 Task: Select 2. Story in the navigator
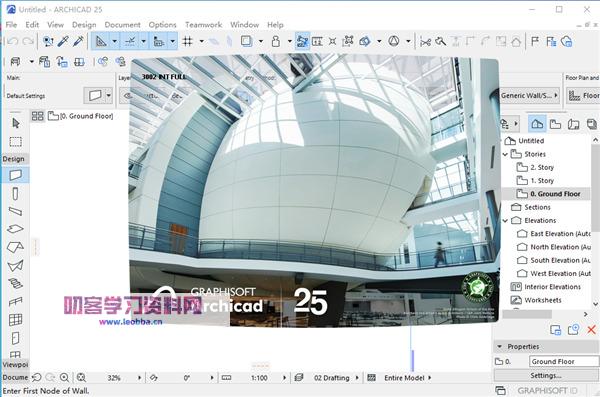[542, 167]
